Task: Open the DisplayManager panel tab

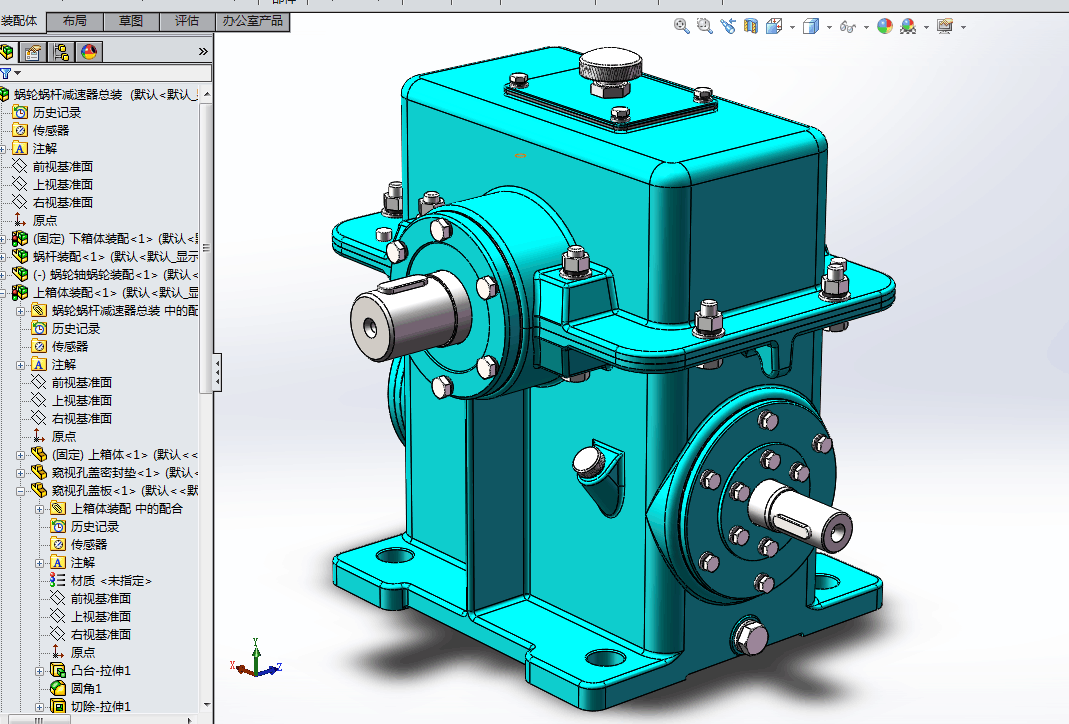Action: pyautogui.click(x=89, y=52)
